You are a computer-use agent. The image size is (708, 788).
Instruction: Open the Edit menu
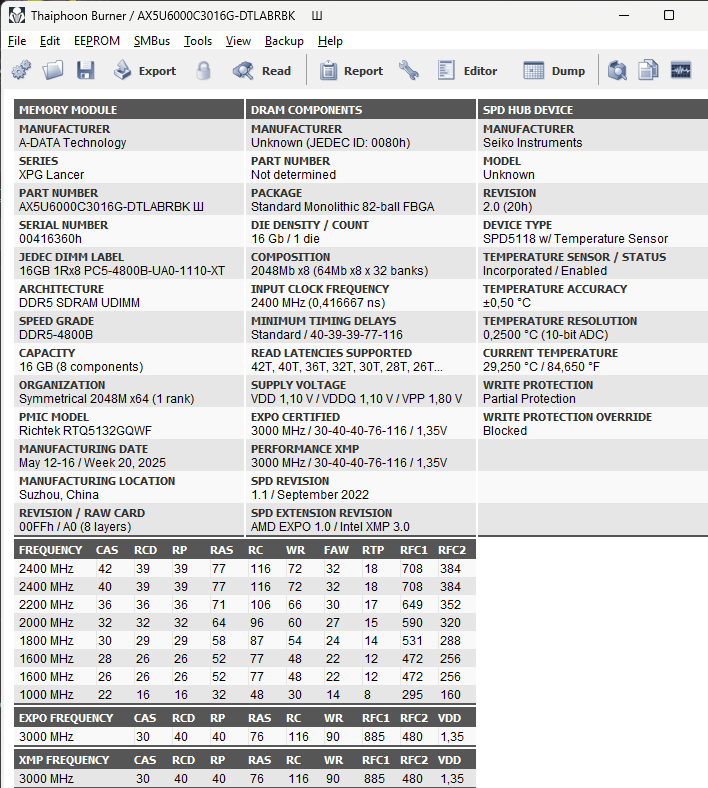pos(50,41)
